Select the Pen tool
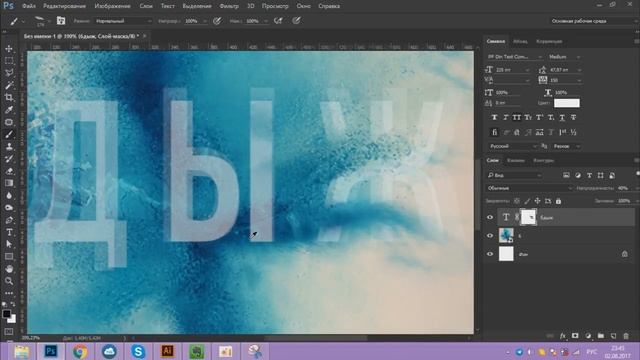 click(x=9, y=220)
